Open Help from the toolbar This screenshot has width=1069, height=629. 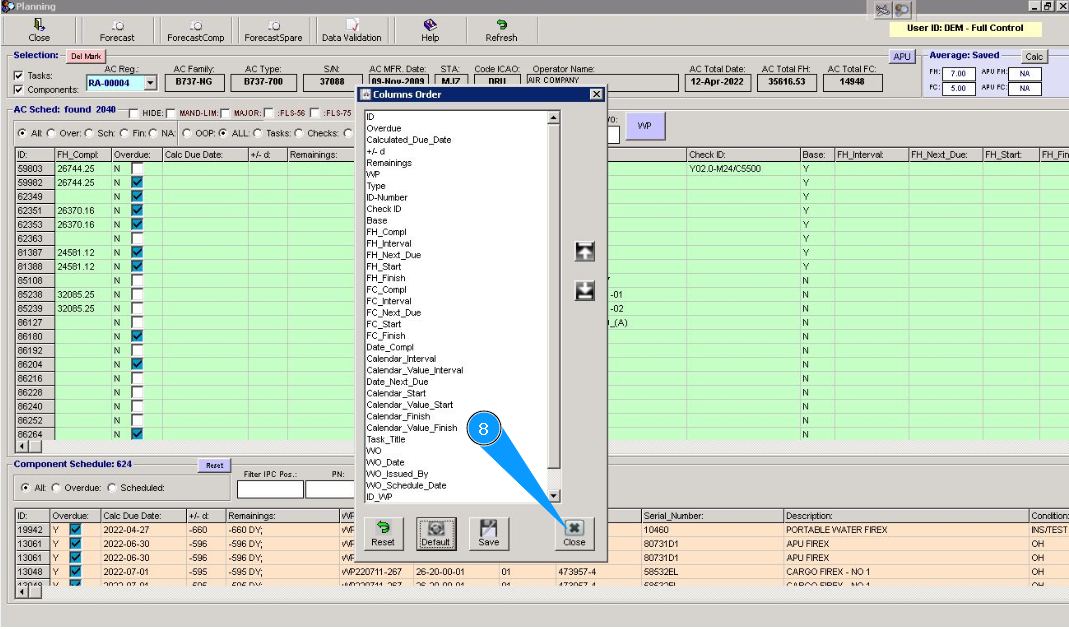pyautogui.click(x=429, y=30)
